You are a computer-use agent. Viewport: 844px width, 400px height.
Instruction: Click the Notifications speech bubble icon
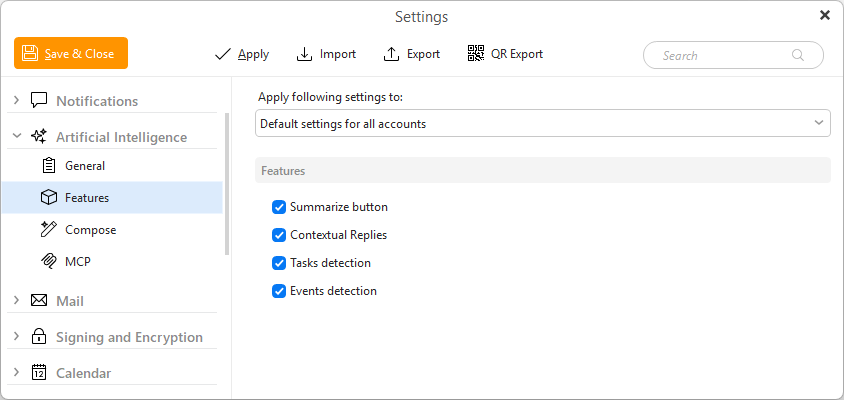[x=39, y=101]
